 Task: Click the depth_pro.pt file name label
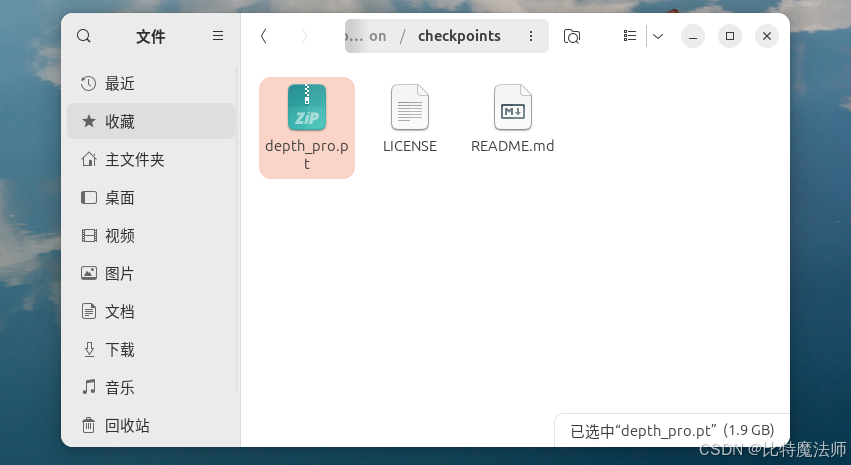click(307, 155)
